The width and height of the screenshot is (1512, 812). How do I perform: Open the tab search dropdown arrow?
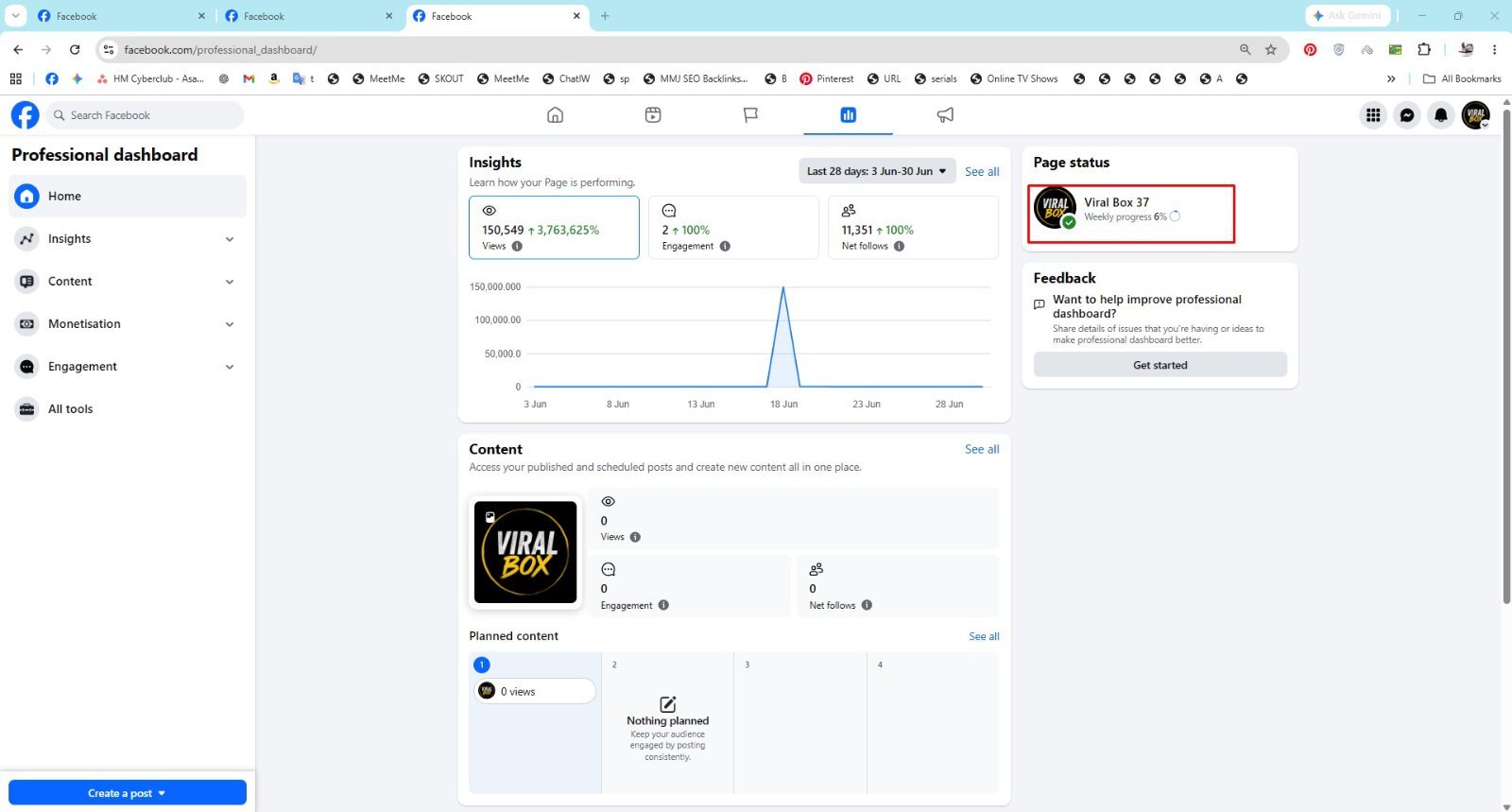(x=15, y=16)
